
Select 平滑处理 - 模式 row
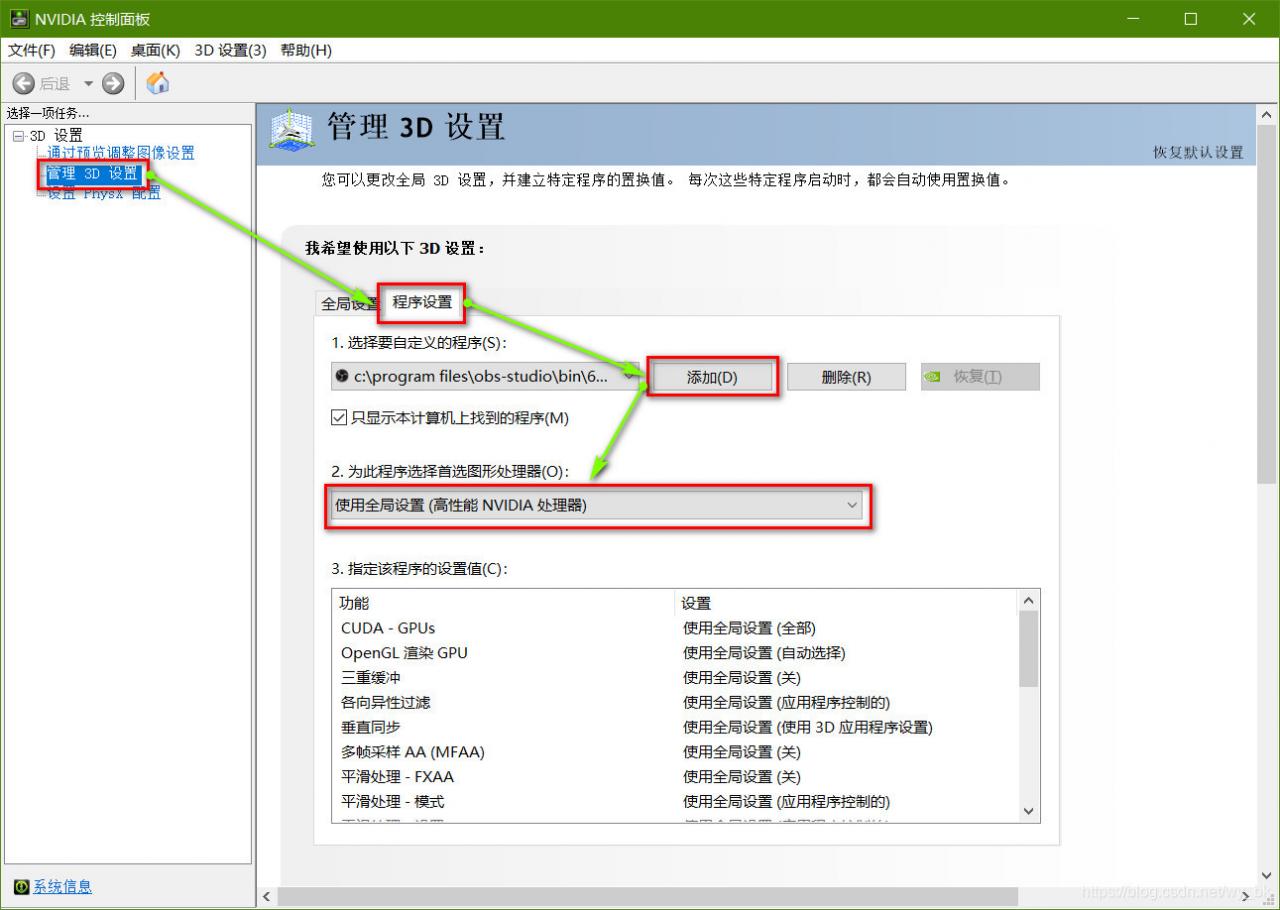pyautogui.click(x=675, y=802)
